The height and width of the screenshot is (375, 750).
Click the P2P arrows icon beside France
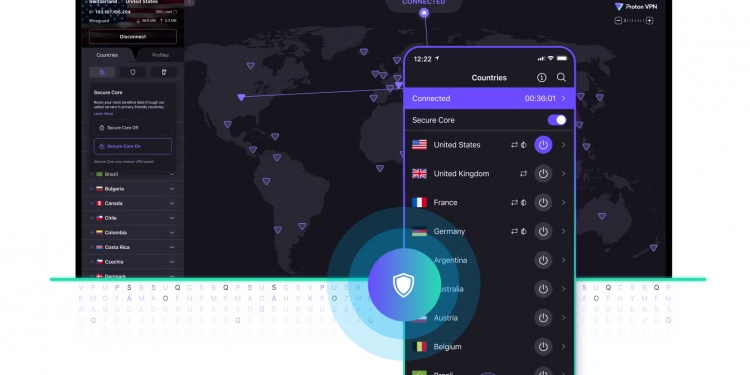tap(515, 202)
